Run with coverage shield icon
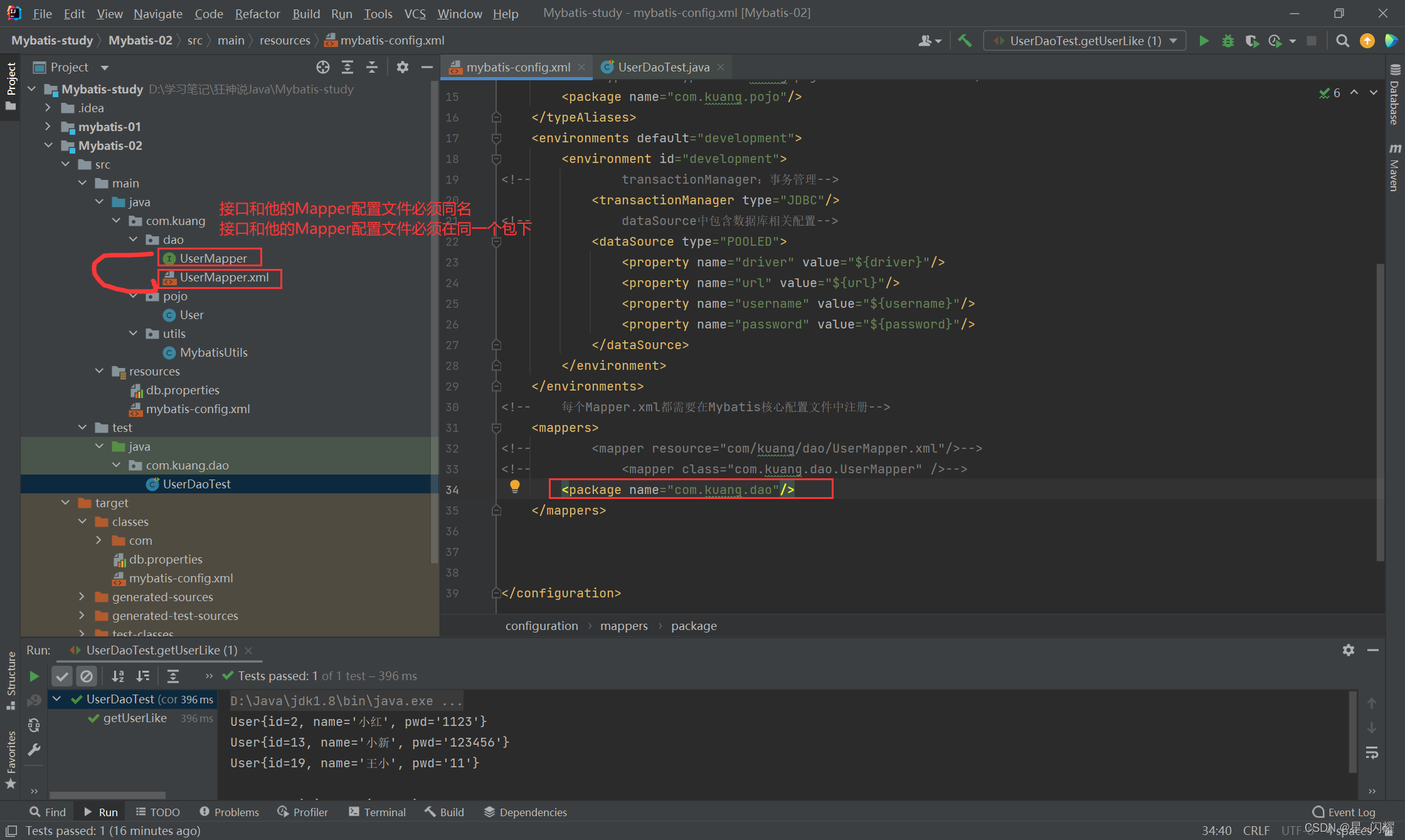The image size is (1405, 840). click(x=1252, y=41)
